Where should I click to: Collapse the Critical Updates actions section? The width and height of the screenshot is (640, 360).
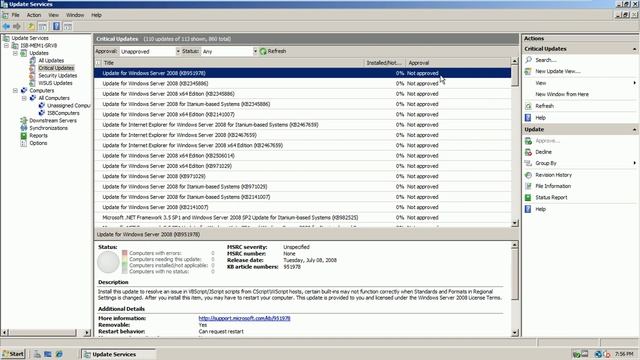click(x=634, y=49)
